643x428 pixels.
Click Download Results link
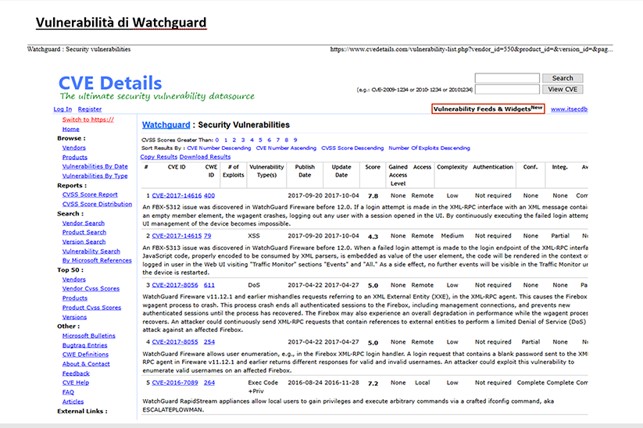(205, 157)
